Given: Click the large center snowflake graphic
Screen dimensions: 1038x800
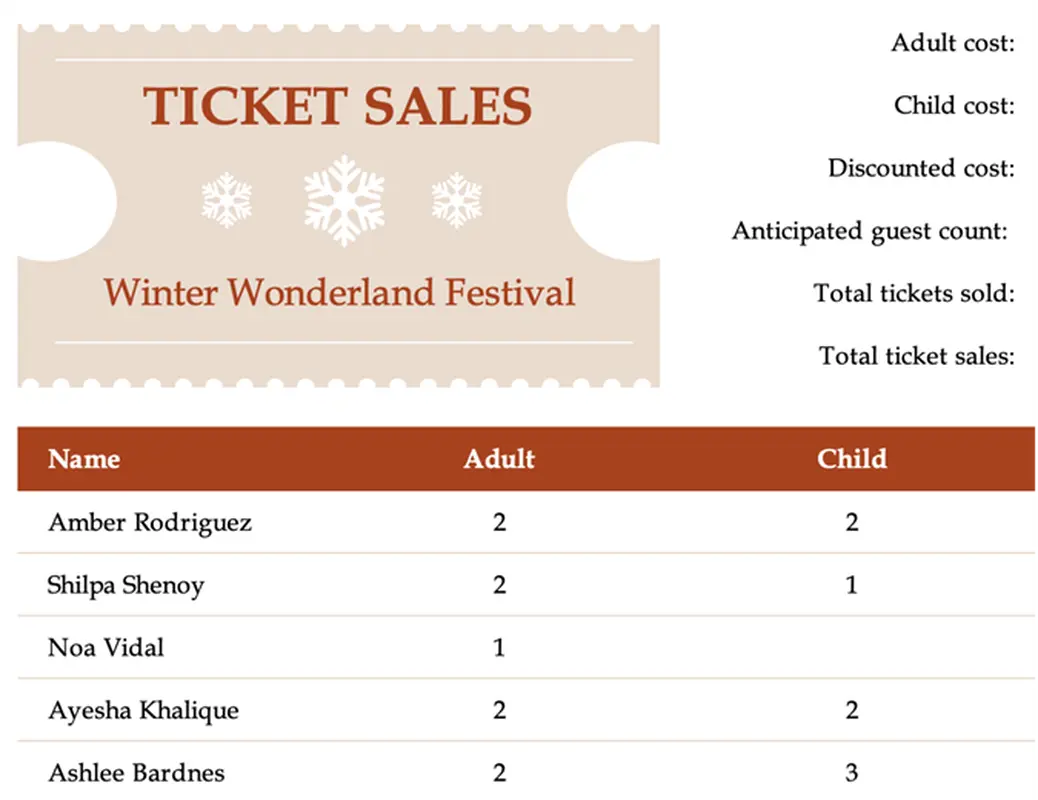Looking at the screenshot, I should 344,200.
